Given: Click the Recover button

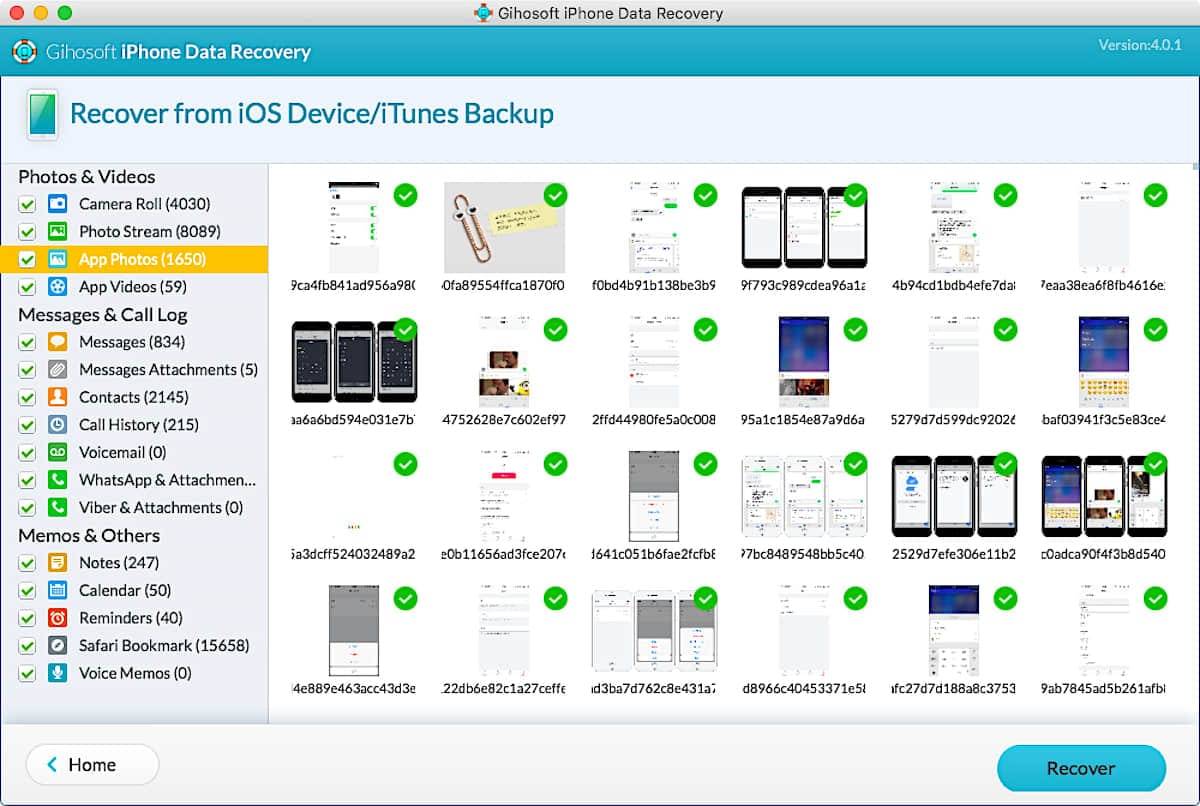Looking at the screenshot, I should coord(1081,768).
